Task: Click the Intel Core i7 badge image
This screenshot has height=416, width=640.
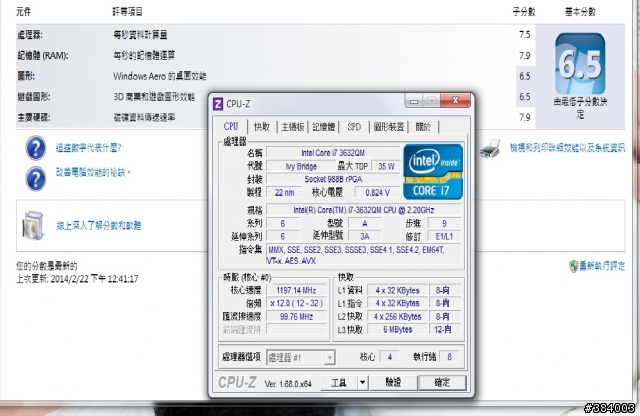Action: click(433, 171)
